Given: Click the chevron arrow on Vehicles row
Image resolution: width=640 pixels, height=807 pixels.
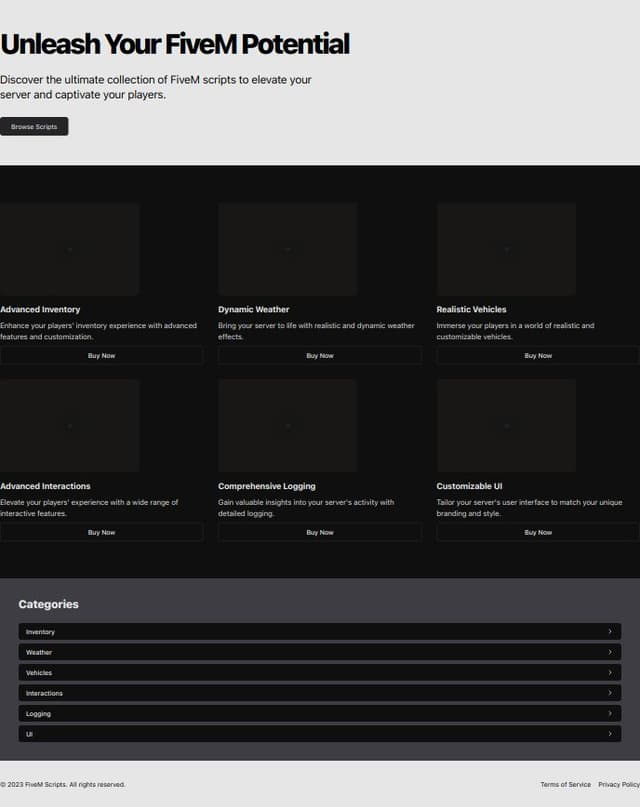Looking at the screenshot, I should click(610, 673).
